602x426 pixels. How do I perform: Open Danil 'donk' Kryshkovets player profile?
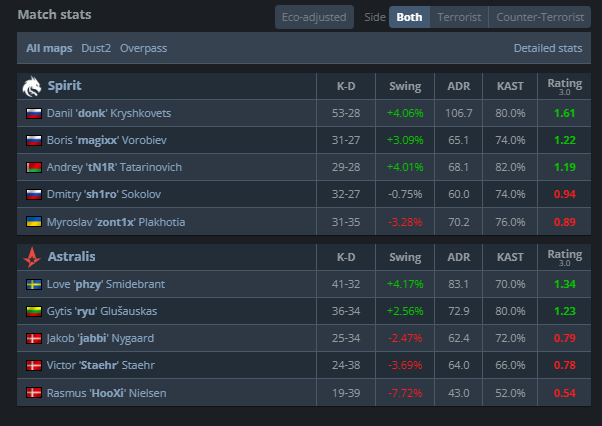(109, 113)
